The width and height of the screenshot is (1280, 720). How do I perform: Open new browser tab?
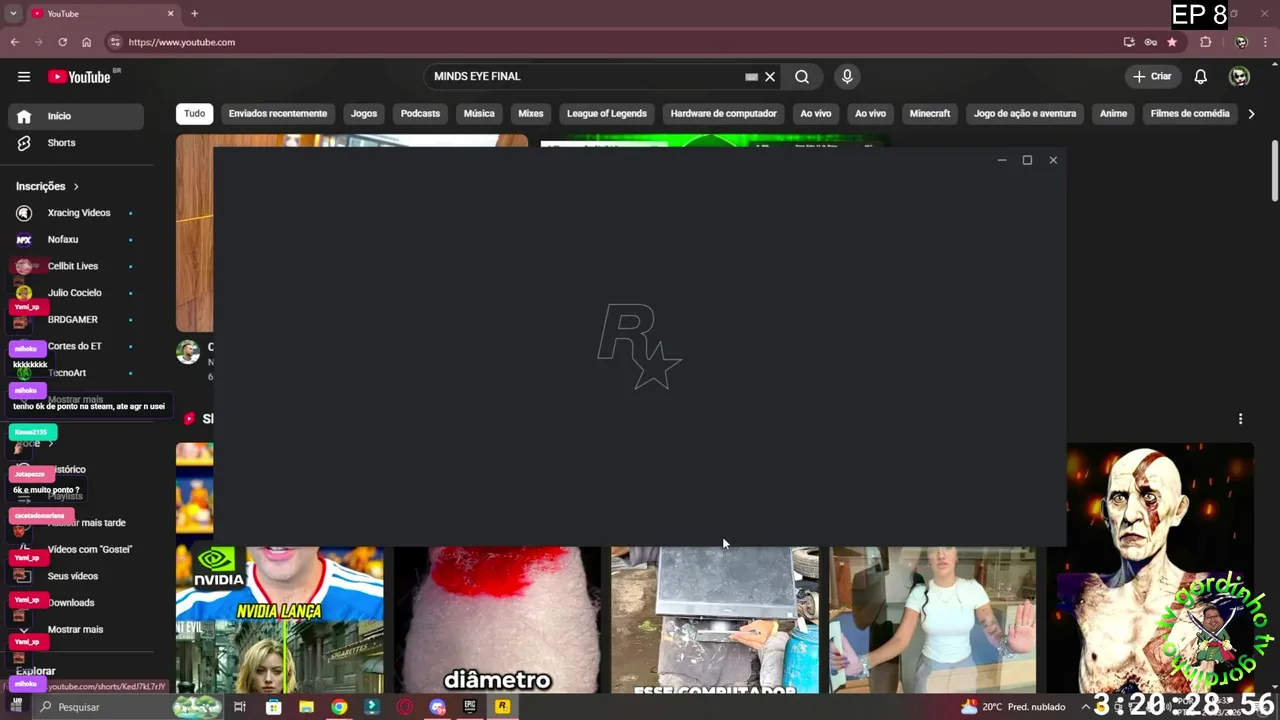(x=194, y=14)
